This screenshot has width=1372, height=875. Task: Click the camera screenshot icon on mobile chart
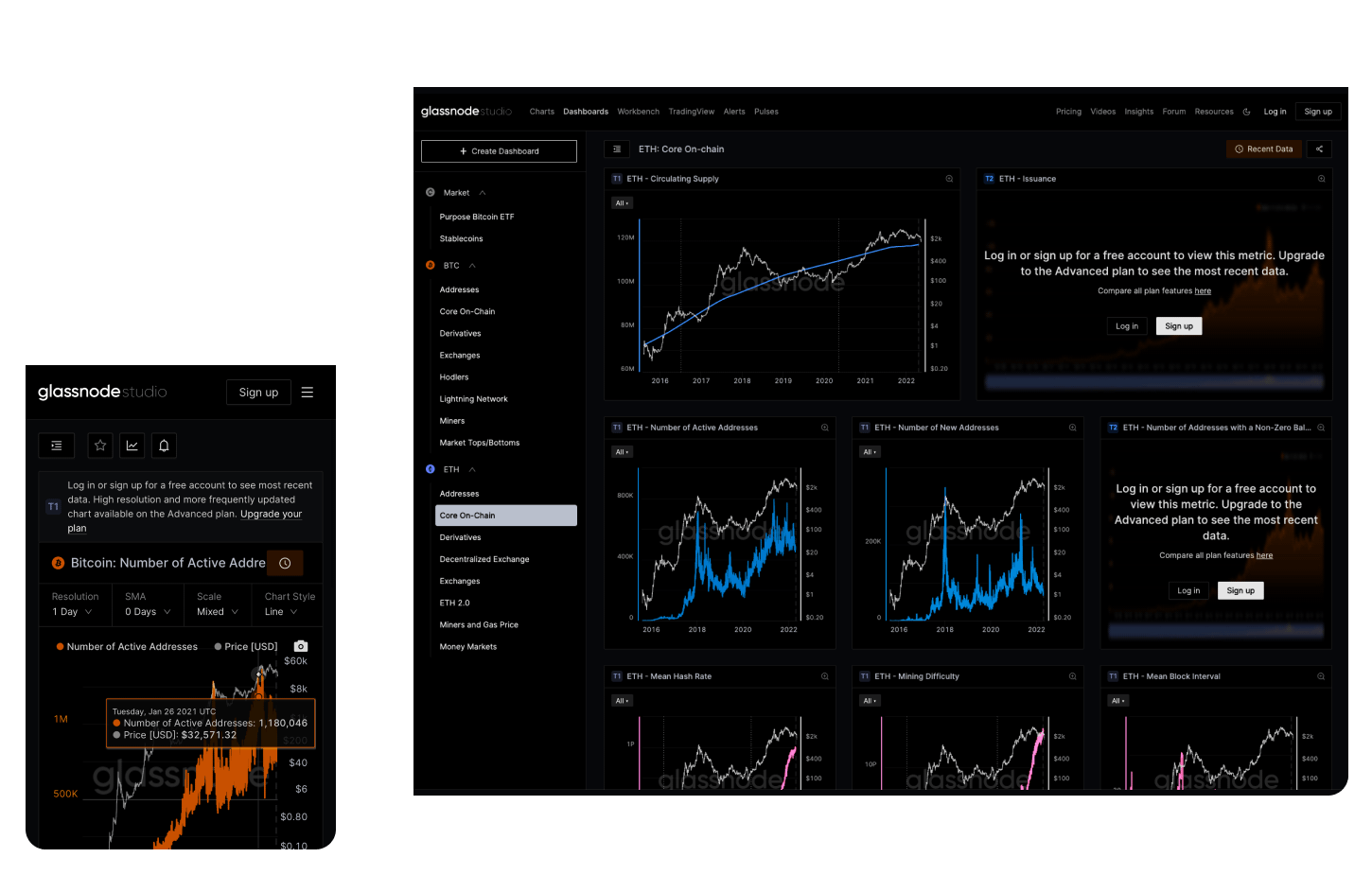[x=301, y=646]
